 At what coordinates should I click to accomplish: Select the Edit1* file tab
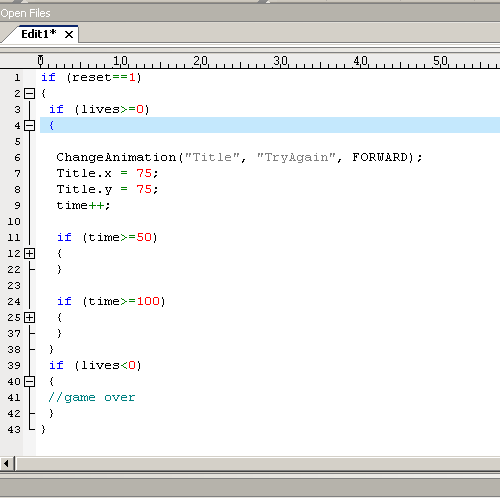(39, 34)
